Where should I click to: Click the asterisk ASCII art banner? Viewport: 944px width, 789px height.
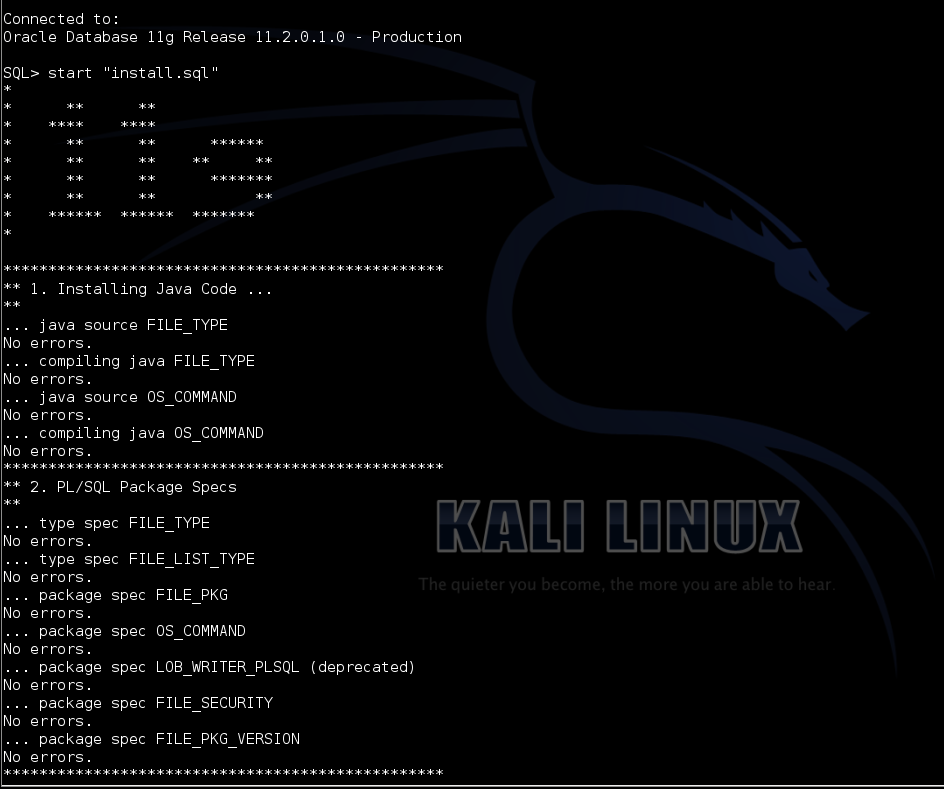point(140,162)
